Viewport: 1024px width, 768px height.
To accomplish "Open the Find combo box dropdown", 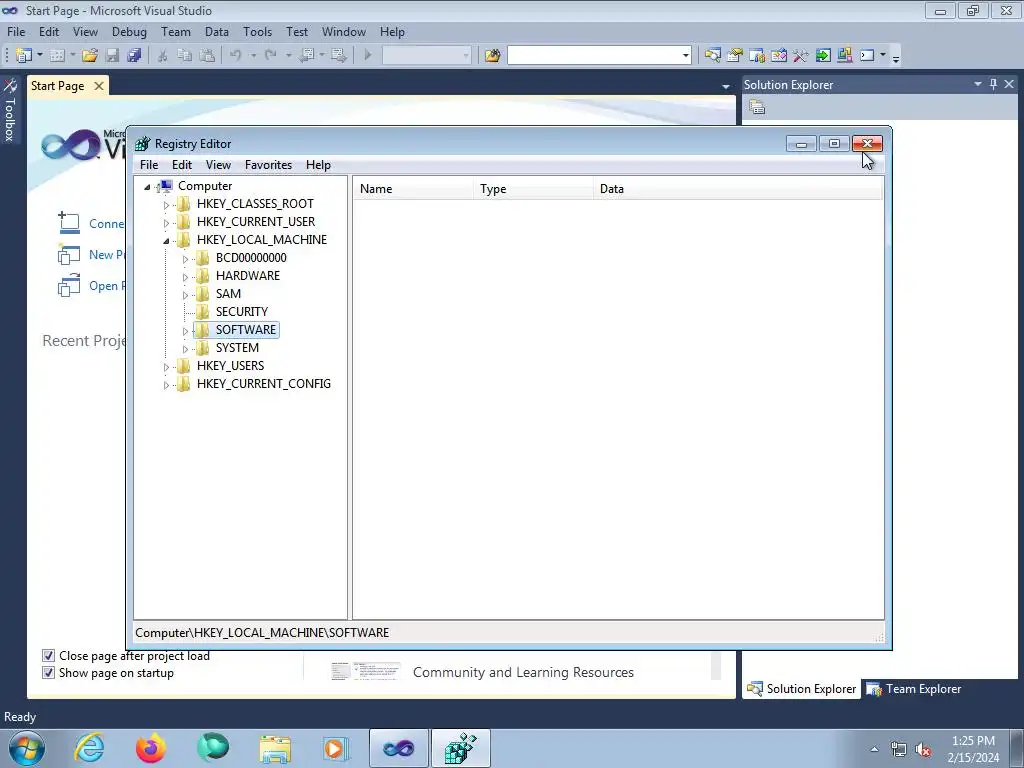I will click(685, 56).
